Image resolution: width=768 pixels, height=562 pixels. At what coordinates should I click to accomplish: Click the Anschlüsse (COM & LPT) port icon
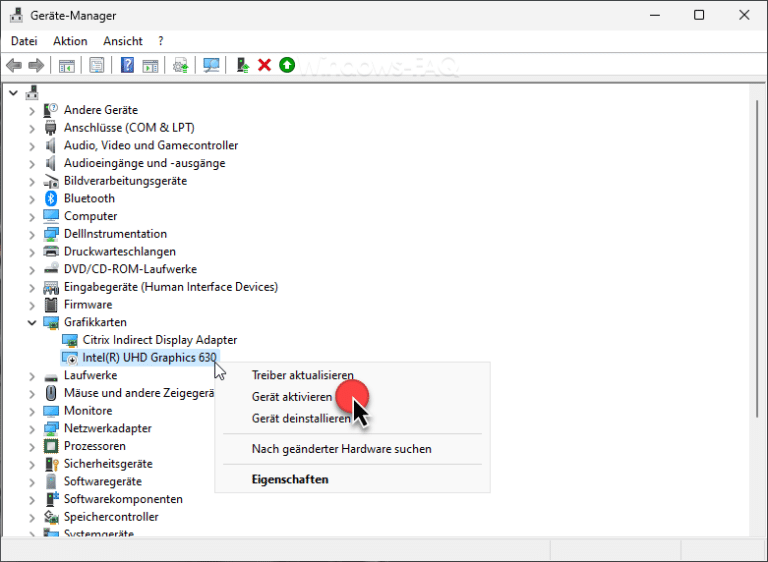click(50, 127)
